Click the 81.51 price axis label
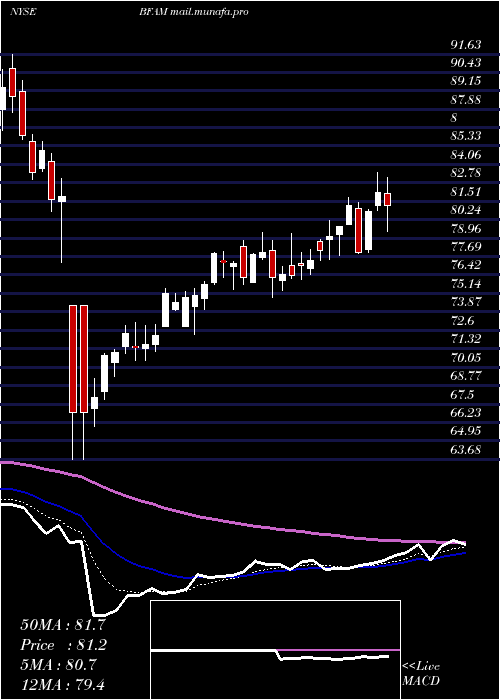This screenshot has height=700, width=500. tap(466, 192)
